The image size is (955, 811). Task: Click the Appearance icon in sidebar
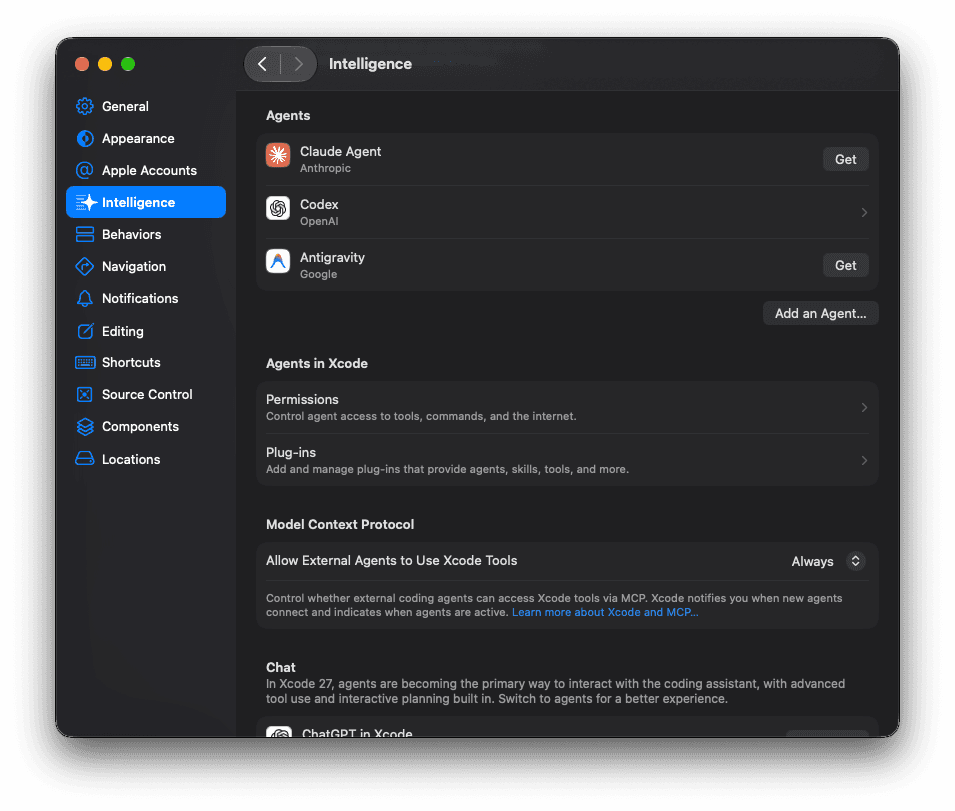(85, 138)
